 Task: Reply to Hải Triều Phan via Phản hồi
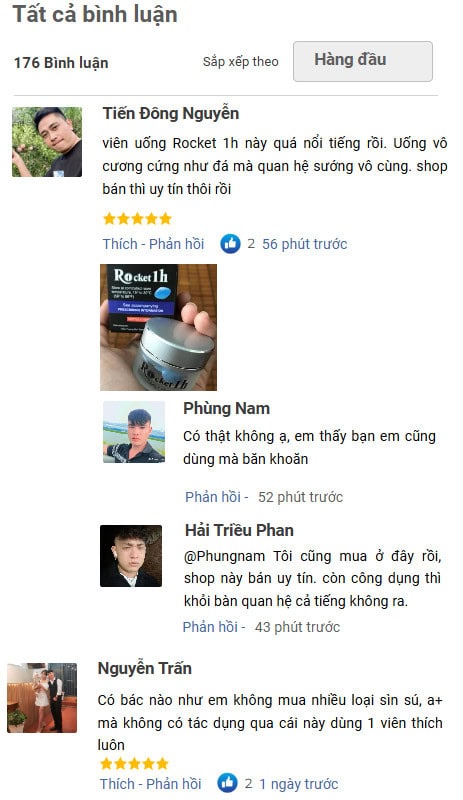pyautogui.click(x=210, y=627)
